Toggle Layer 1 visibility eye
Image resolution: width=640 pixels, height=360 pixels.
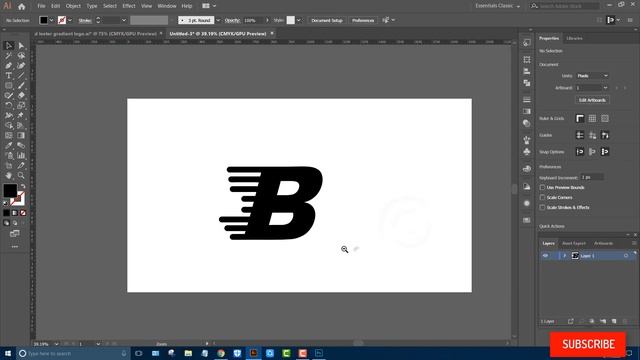point(545,256)
